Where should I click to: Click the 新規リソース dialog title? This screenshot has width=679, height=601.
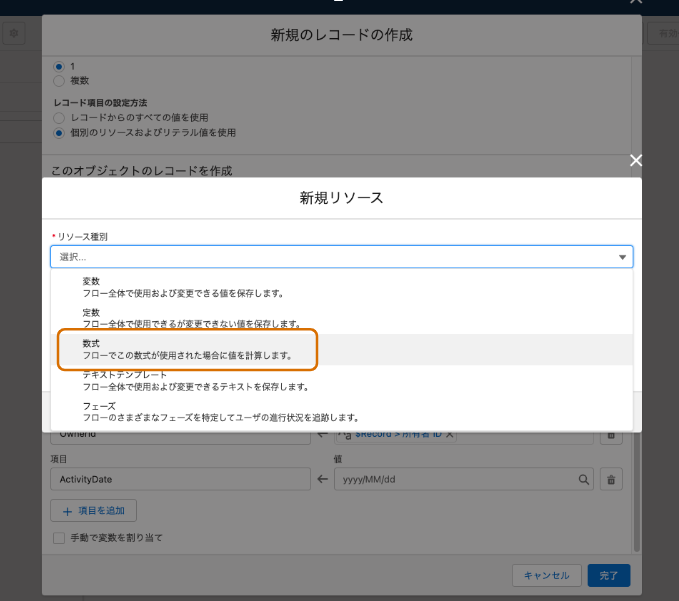(x=342, y=198)
